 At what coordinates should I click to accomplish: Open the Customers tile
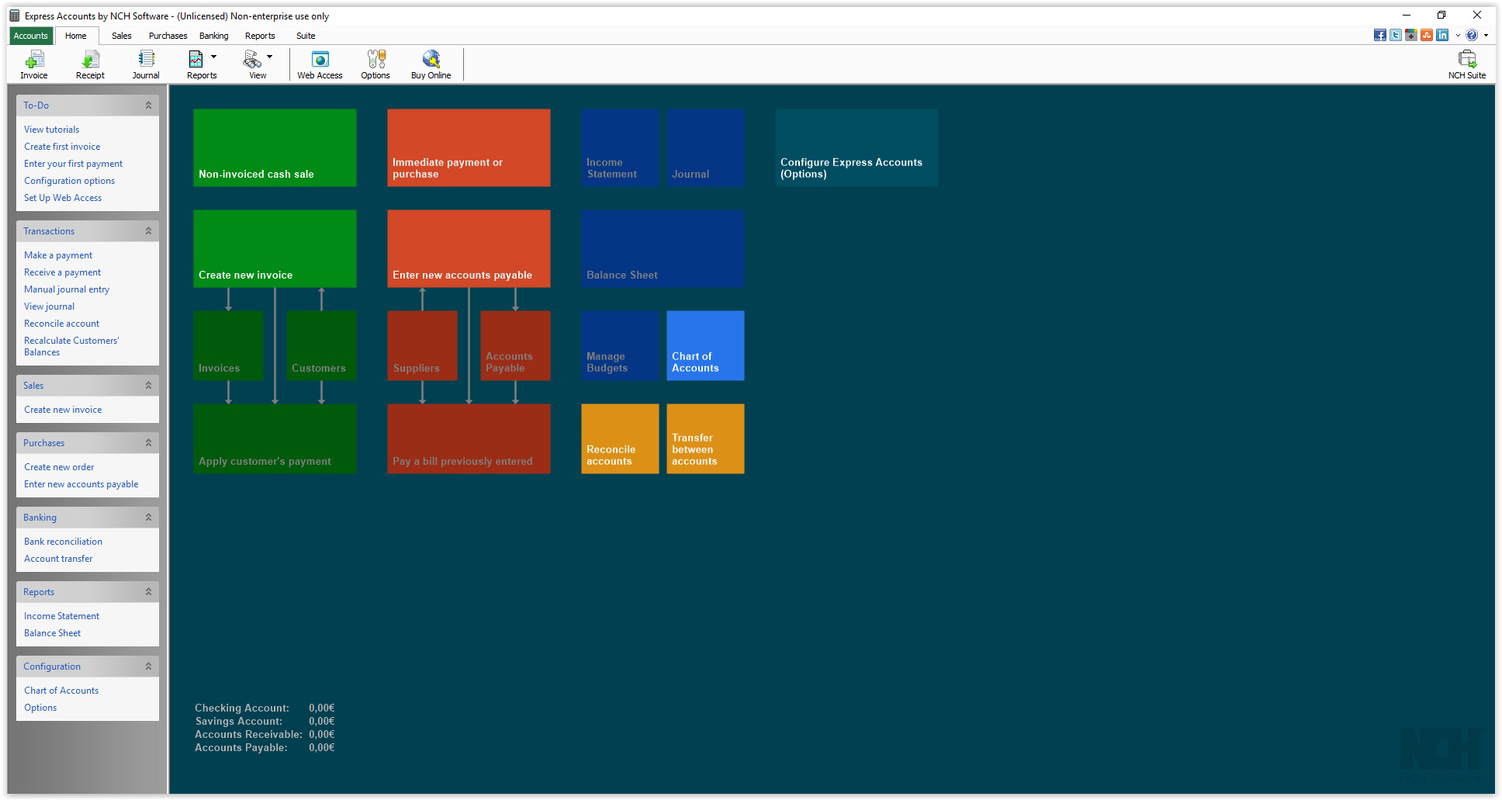[x=321, y=346]
